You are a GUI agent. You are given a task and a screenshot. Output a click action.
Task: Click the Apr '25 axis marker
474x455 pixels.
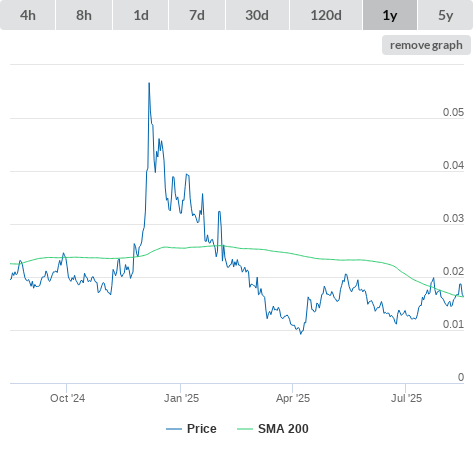point(293,398)
